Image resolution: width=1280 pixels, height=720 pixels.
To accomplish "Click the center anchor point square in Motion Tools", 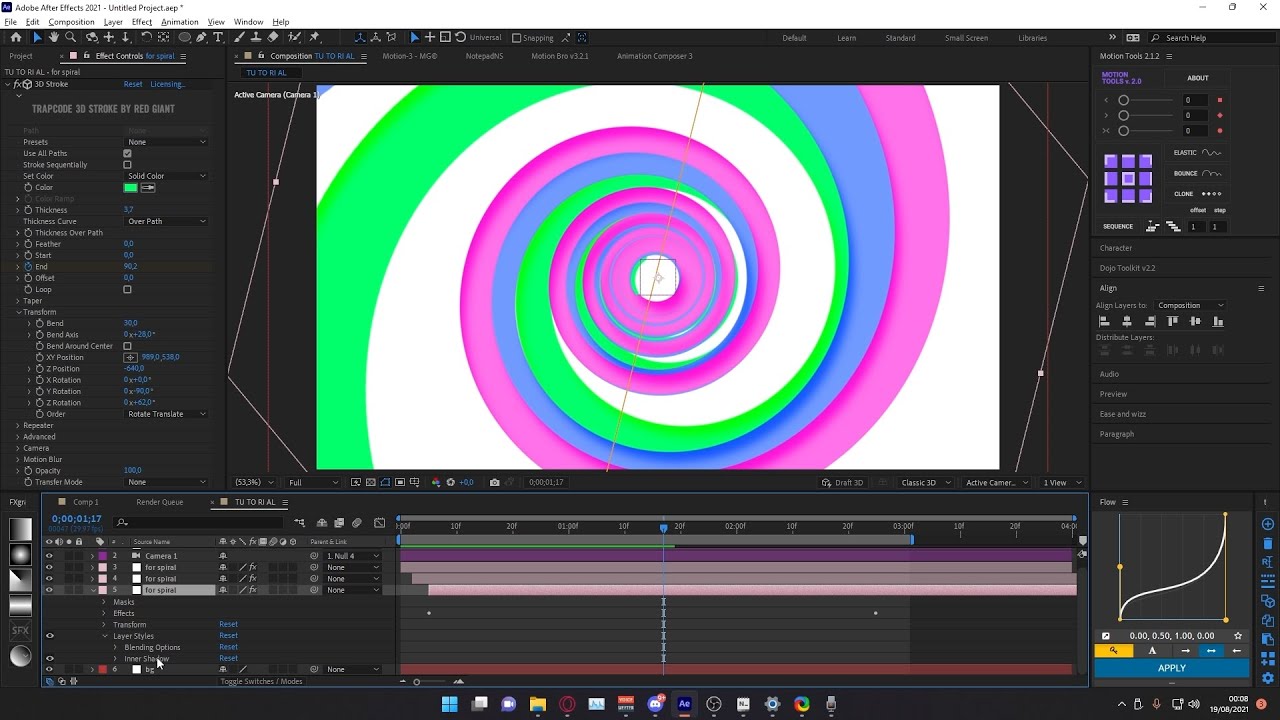I will coord(1128,178).
